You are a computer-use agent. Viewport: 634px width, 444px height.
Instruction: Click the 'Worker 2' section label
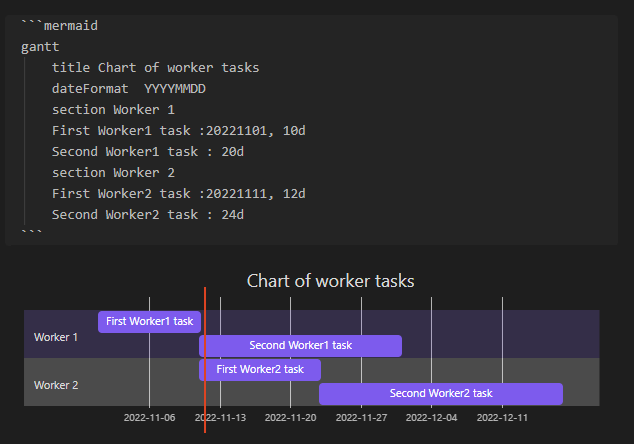point(56,385)
